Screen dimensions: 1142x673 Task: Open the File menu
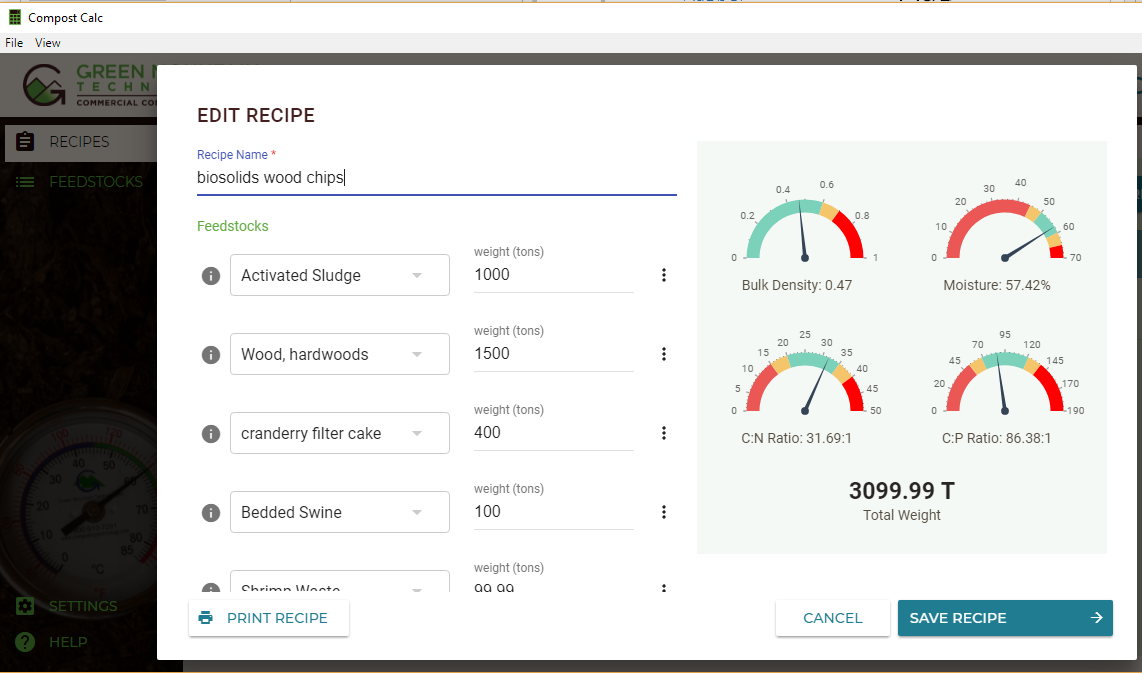(14, 43)
